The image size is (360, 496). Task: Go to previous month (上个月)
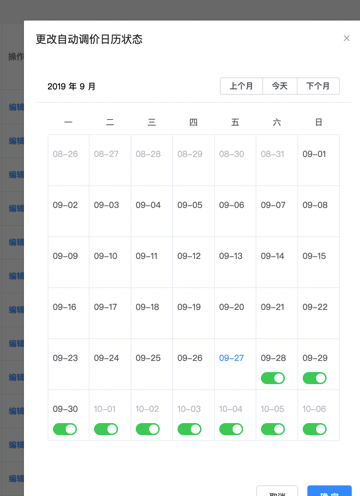coord(241,86)
